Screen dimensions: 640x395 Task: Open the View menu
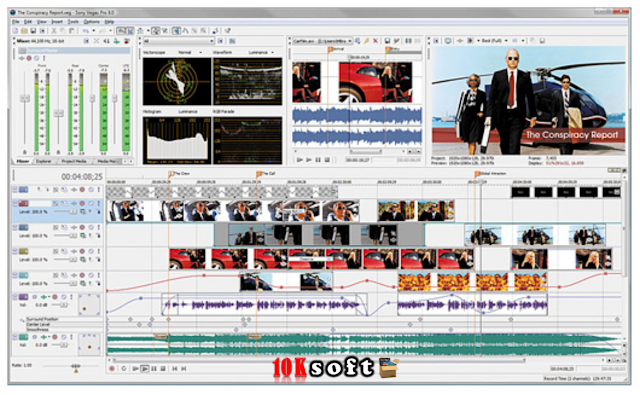click(42, 22)
